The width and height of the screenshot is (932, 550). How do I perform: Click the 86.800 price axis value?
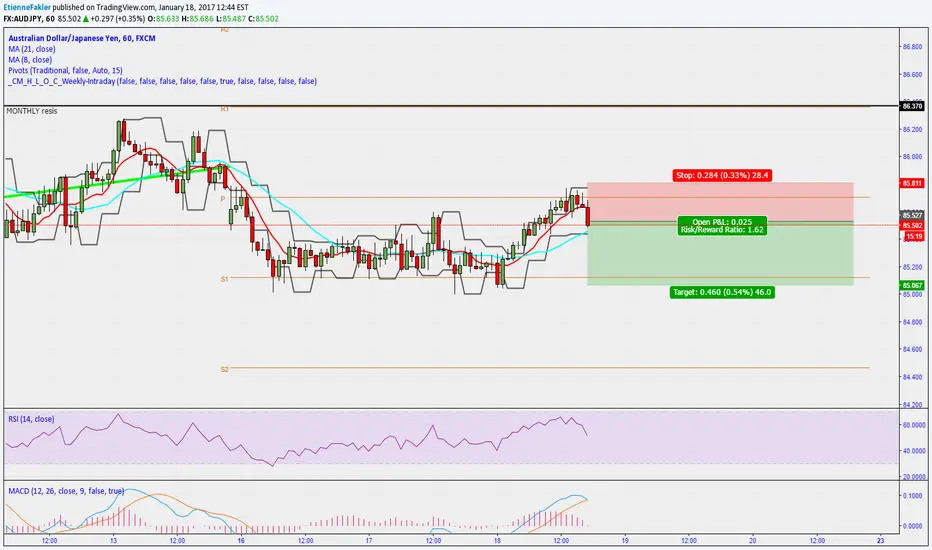click(912, 46)
